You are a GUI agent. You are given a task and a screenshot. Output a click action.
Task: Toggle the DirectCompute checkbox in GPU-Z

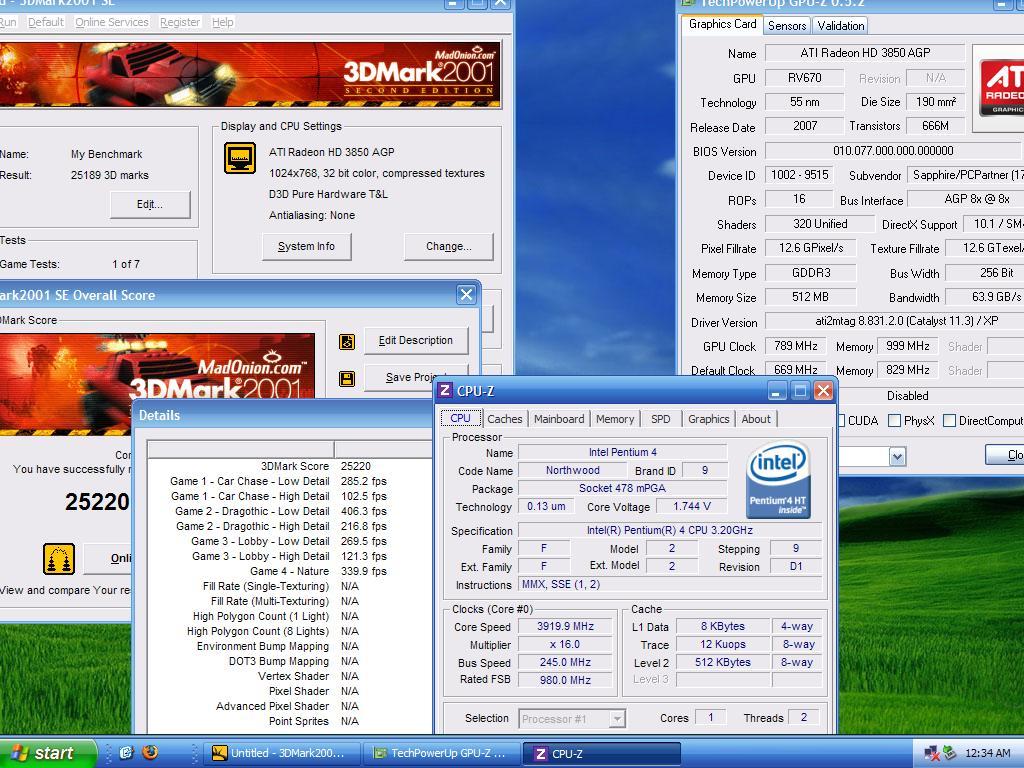(950, 421)
